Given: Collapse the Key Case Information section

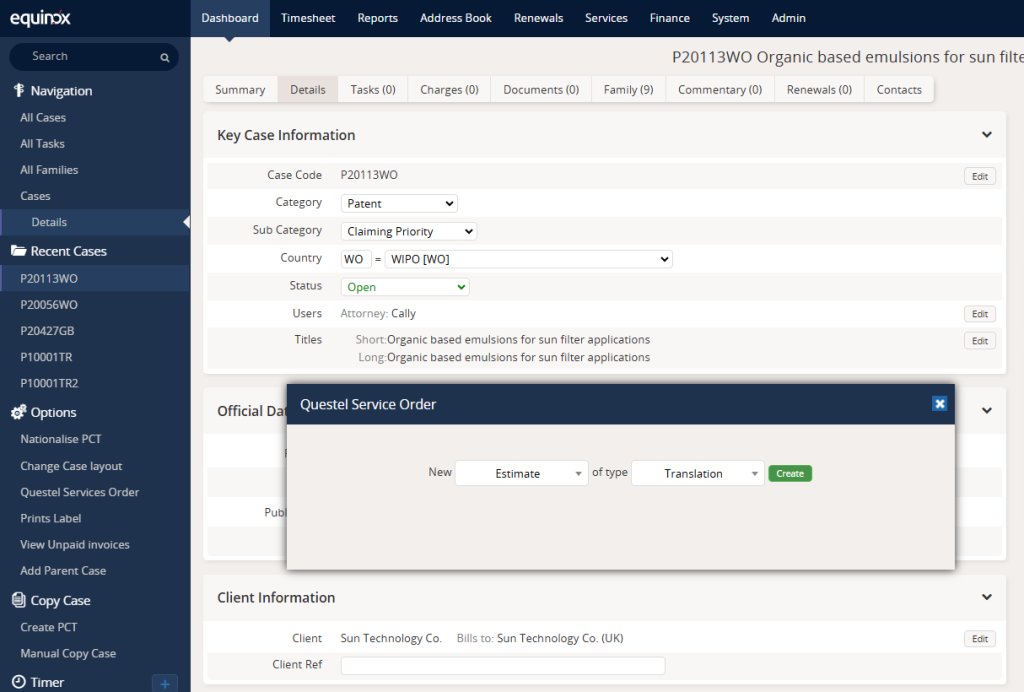Looking at the screenshot, I should [986, 135].
